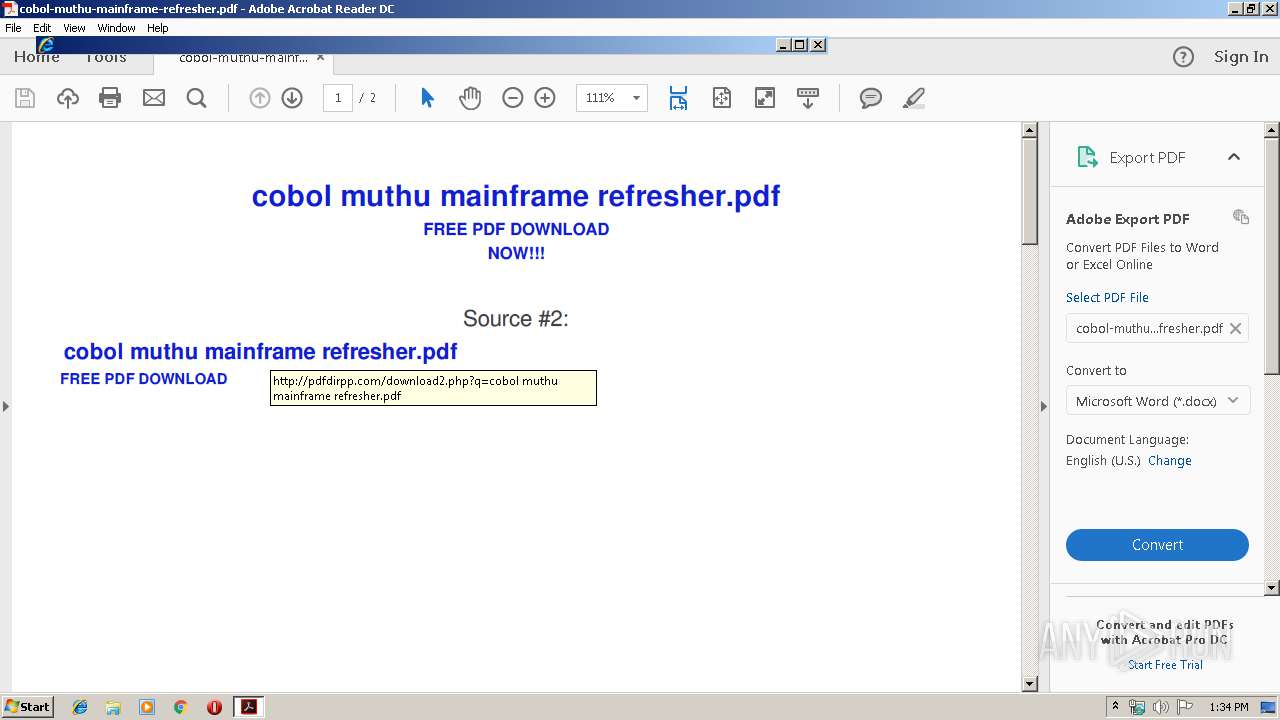
Task: Open the Window menu
Action: (116, 28)
